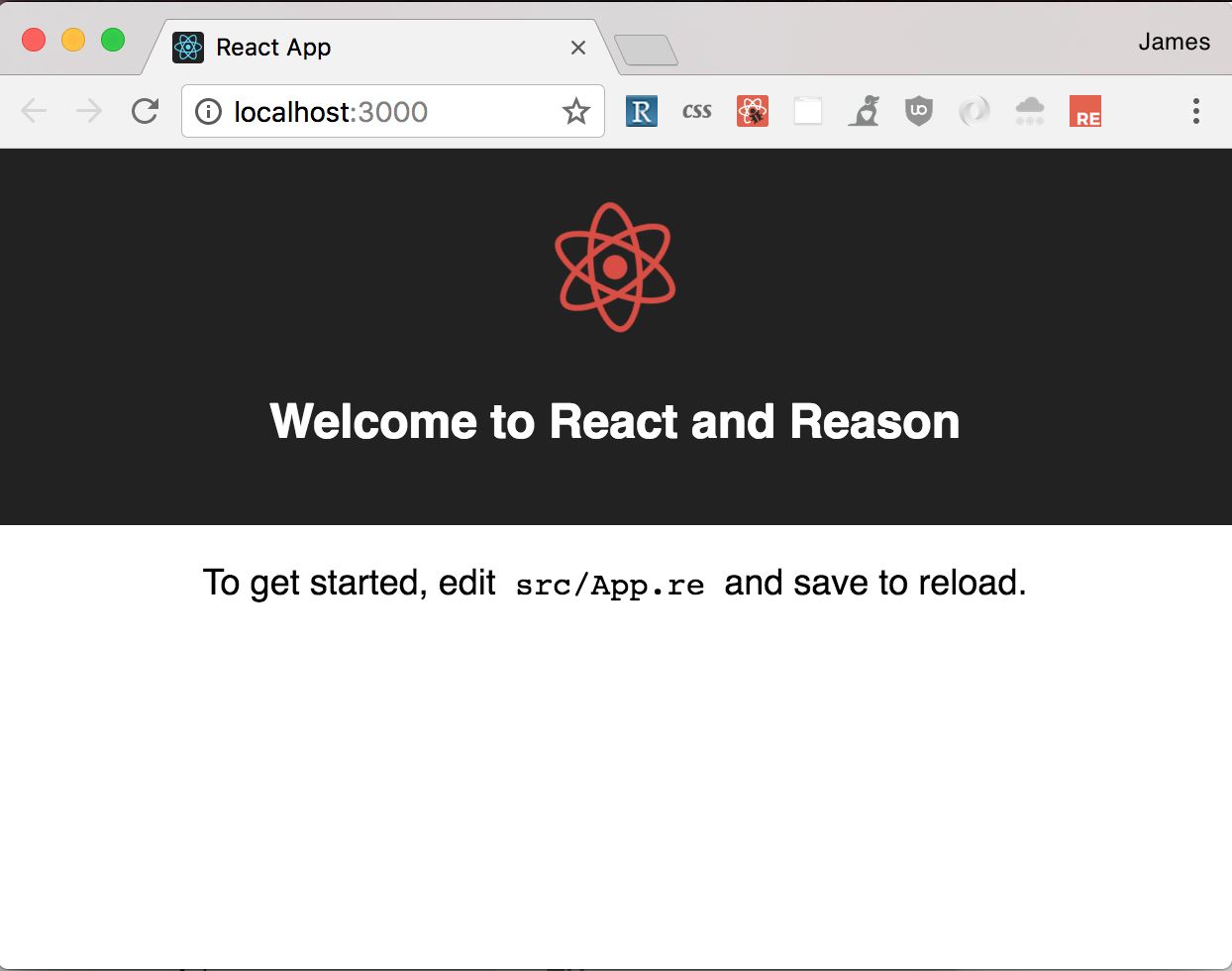Click the white ring extension icon
The width and height of the screenshot is (1232, 971).
(x=975, y=111)
